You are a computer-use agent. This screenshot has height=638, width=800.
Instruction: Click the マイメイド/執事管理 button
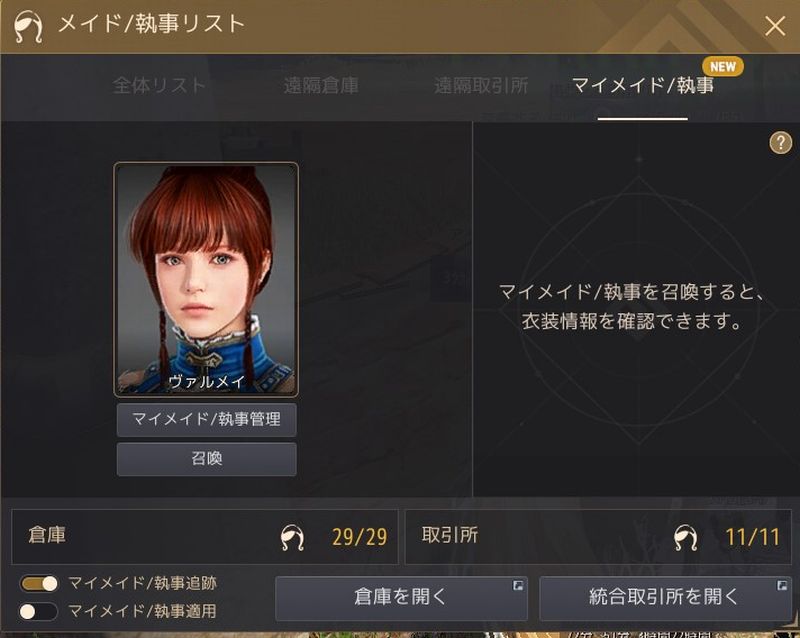[x=207, y=420]
